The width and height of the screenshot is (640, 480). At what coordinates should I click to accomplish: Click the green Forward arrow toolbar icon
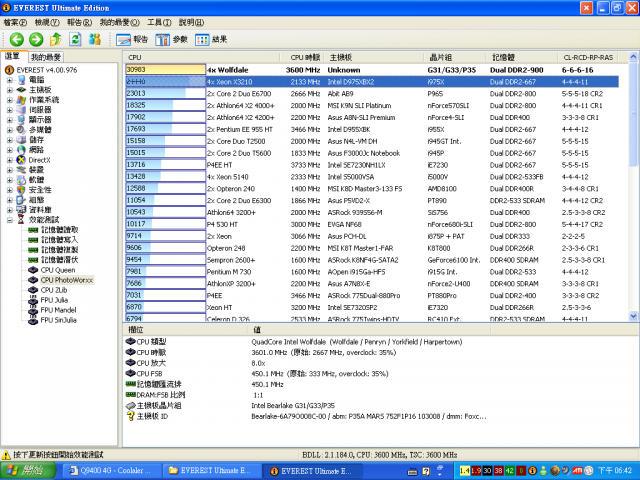[36, 40]
